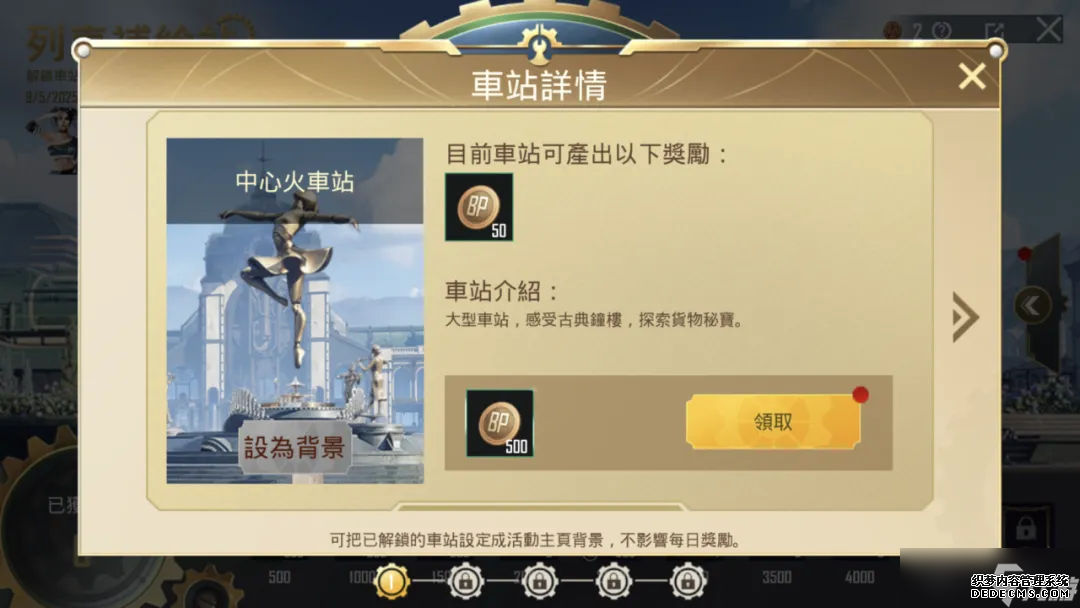
Task: Select the third locked station padlock node
Action: point(614,581)
